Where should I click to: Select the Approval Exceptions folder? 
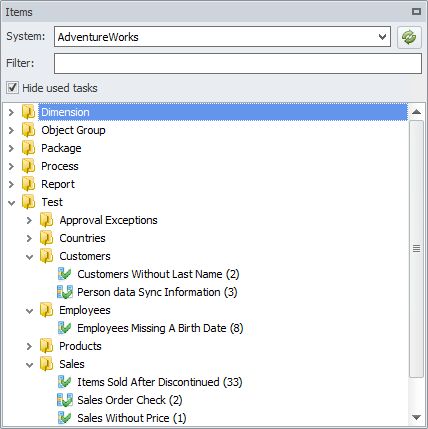[x=108, y=220]
